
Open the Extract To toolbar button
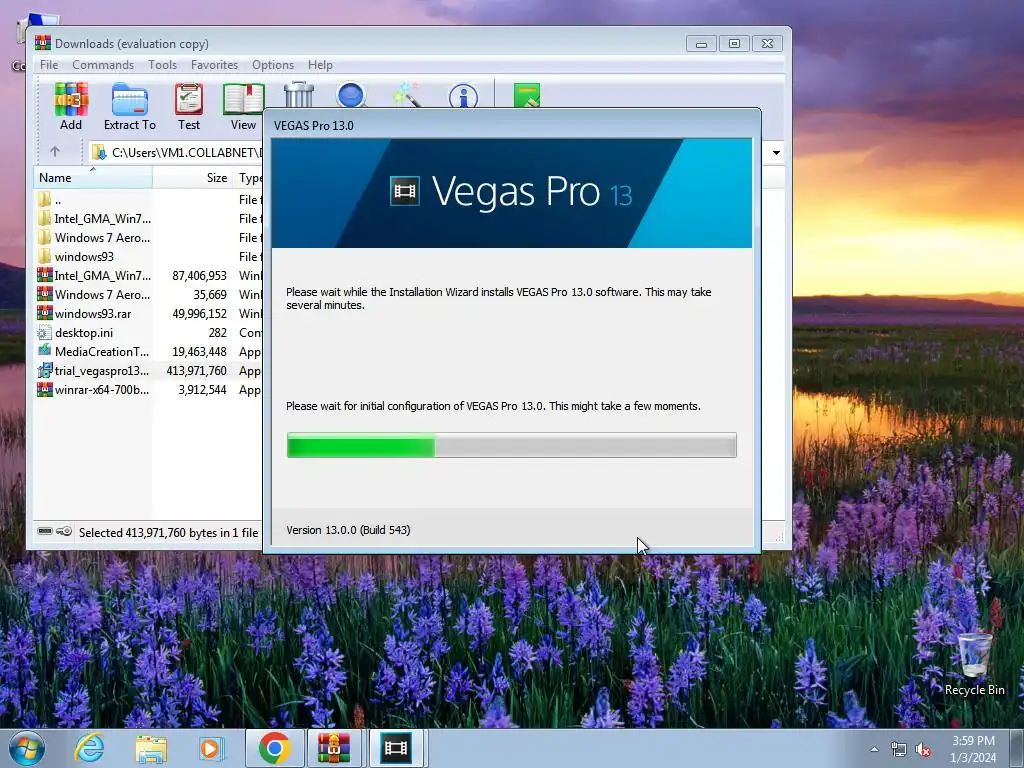coord(129,106)
